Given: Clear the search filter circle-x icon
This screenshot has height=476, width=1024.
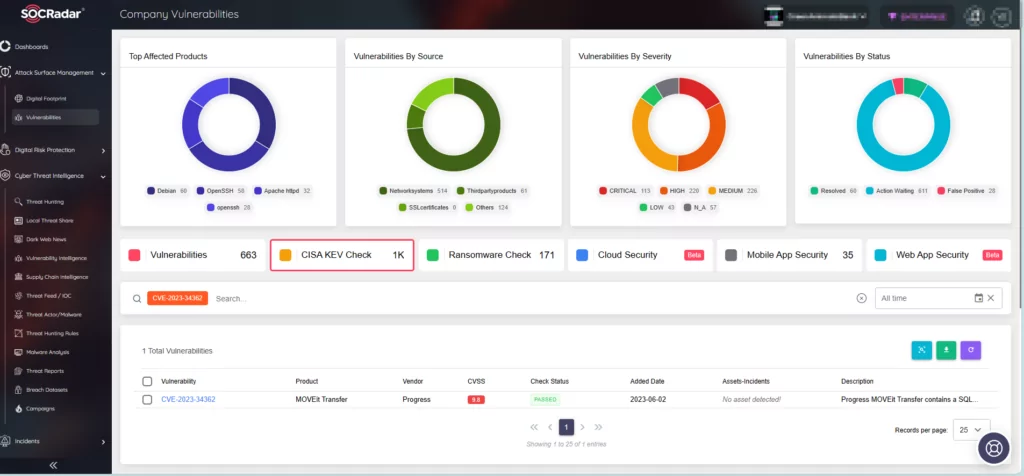Looking at the screenshot, I should (861, 298).
